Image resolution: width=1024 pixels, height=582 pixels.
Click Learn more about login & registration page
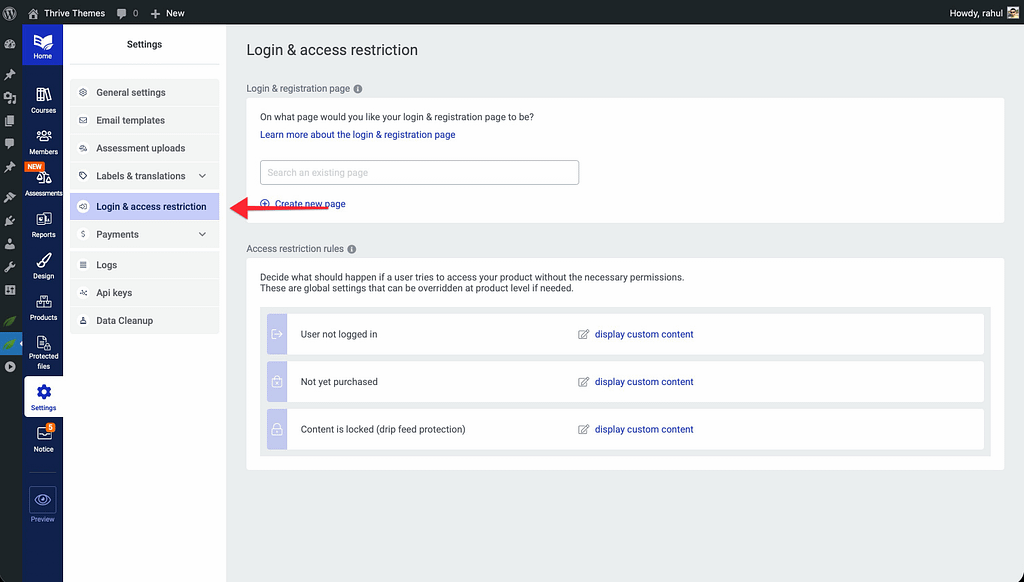[x=357, y=135]
